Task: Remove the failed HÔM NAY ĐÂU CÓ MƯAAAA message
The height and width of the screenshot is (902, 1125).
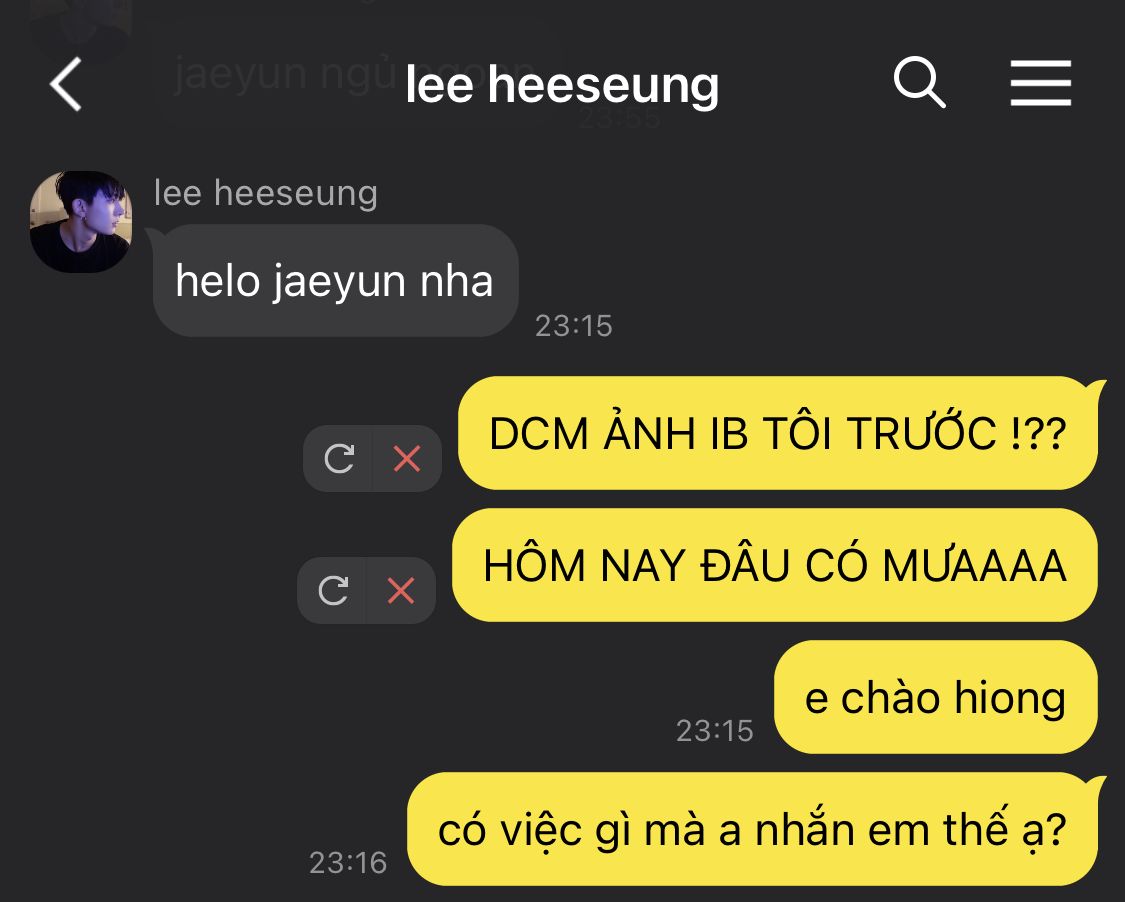Action: pos(400,591)
